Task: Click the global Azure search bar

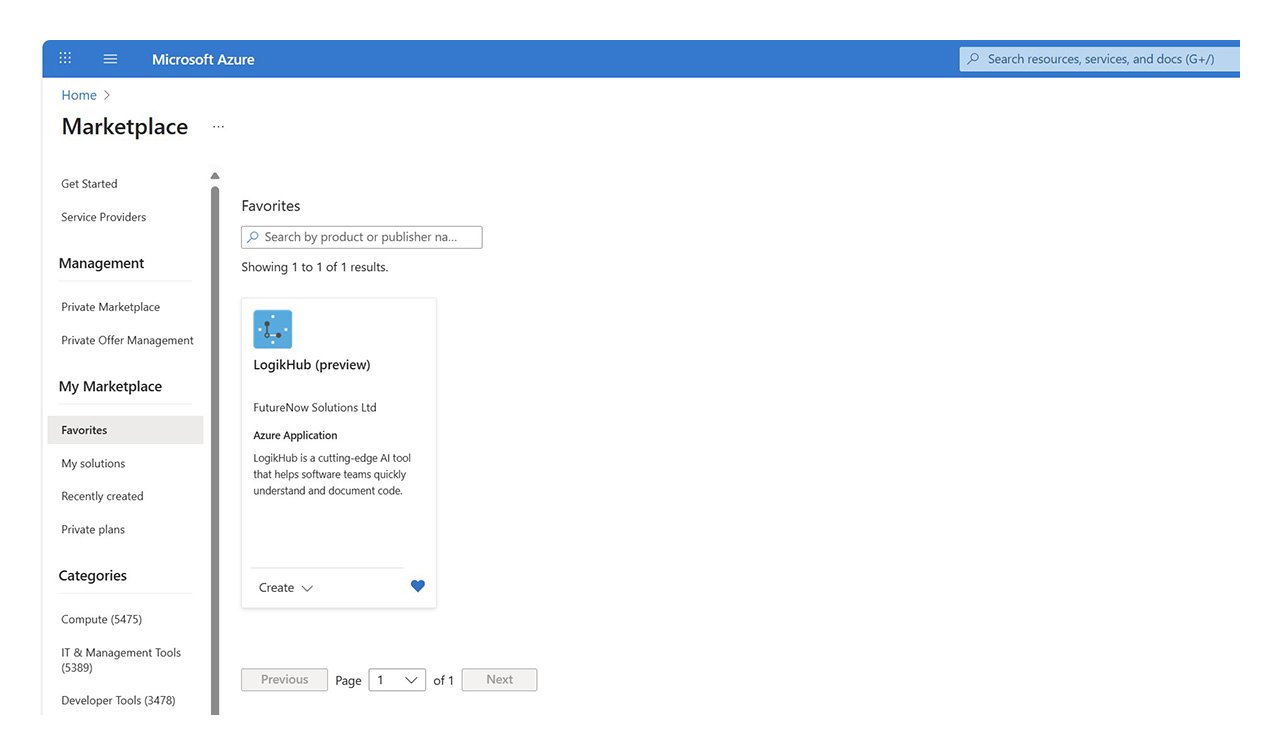Action: coord(1100,59)
